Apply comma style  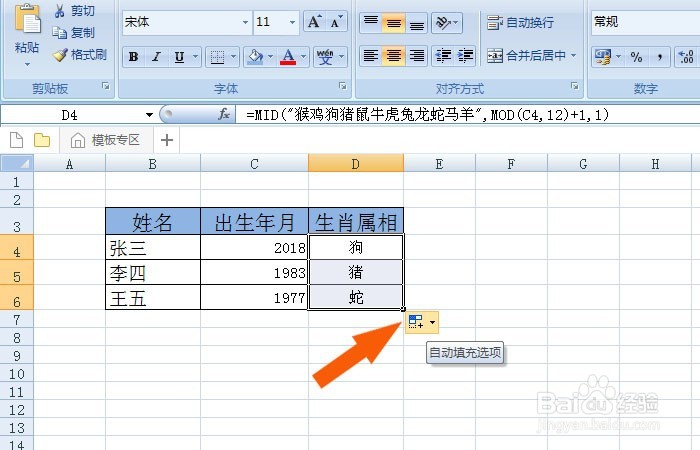point(659,57)
